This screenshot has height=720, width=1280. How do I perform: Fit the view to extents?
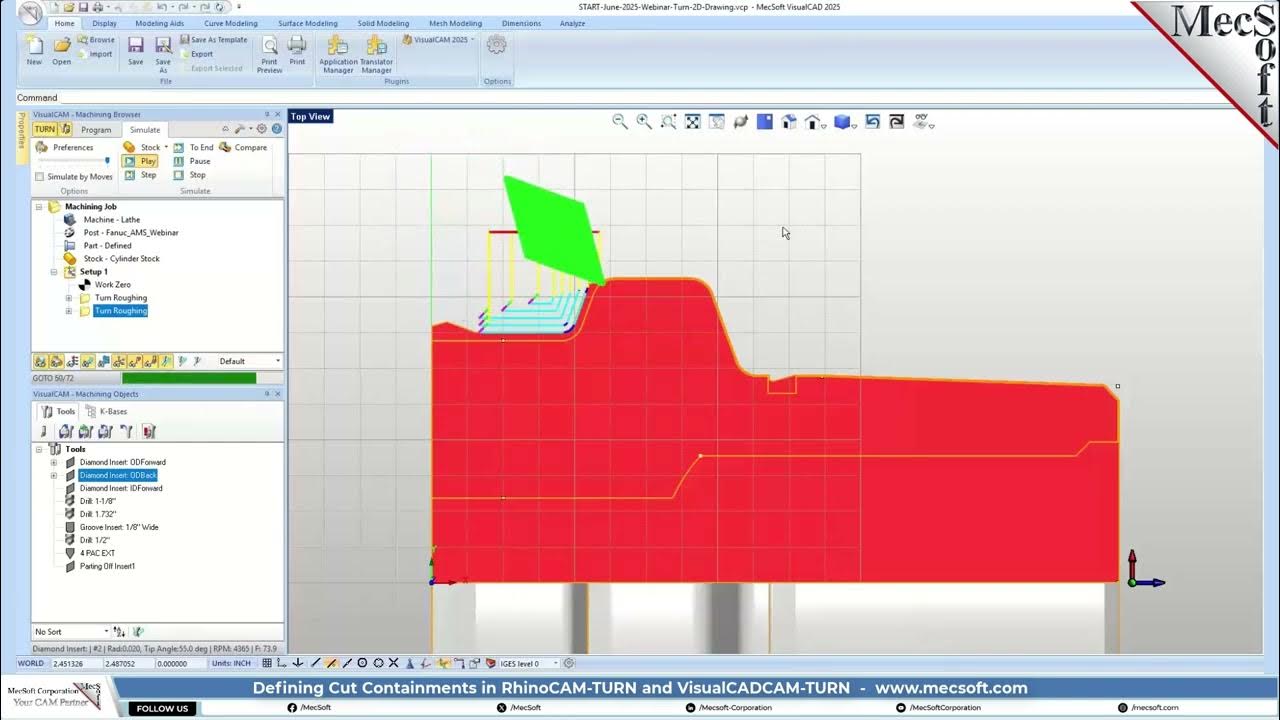[x=692, y=121]
